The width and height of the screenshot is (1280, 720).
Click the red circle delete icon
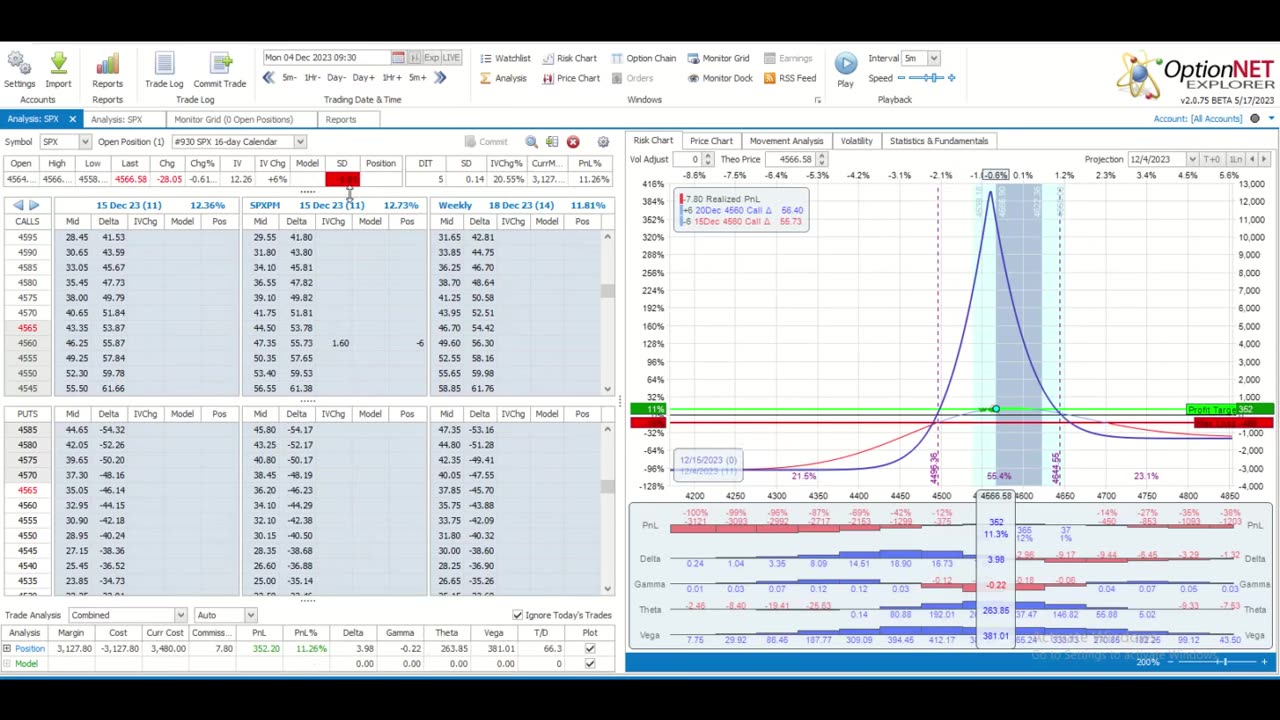click(573, 142)
